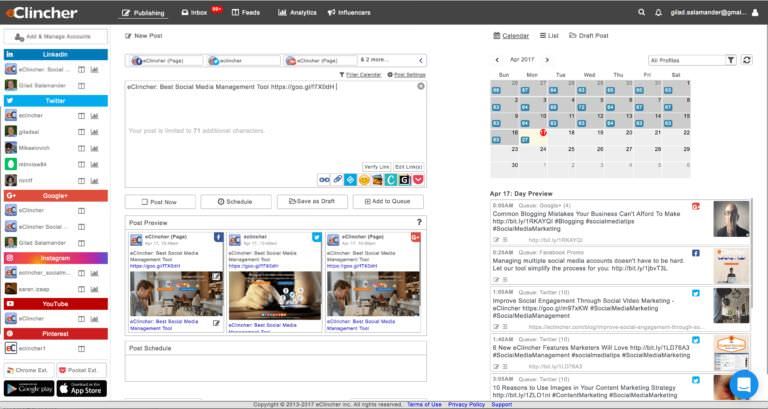This screenshot has height=409, width=768.
Task: Open the search icon in top bar
Action: click(x=641, y=12)
